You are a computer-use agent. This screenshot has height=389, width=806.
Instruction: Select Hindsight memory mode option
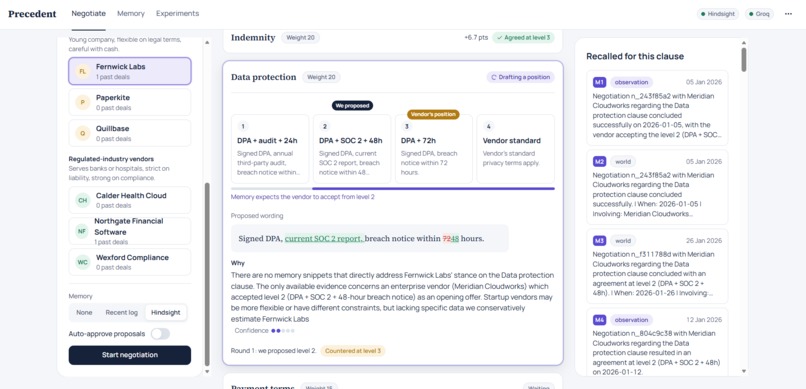click(166, 312)
